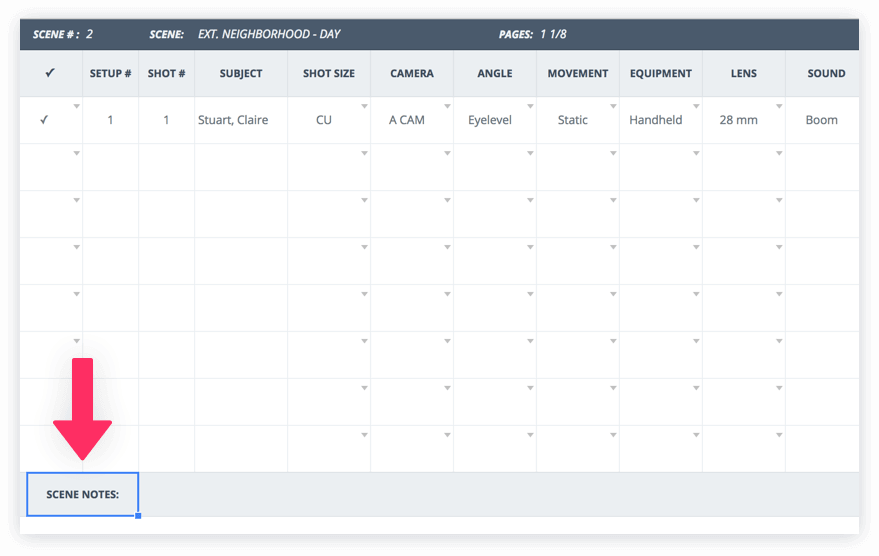Click the 'Static' movement value
The width and height of the screenshot is (879, 556).
(573, 120)
